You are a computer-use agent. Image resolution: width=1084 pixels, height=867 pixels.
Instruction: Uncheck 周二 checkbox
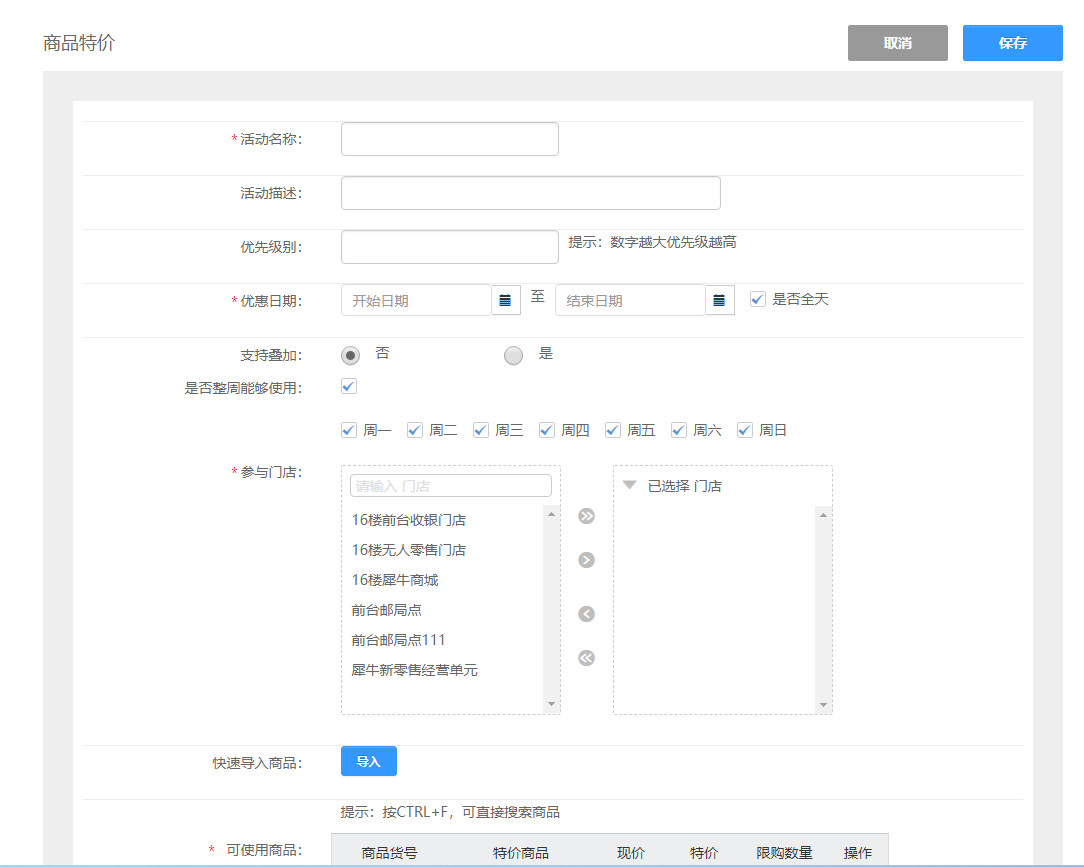(415, 430)
